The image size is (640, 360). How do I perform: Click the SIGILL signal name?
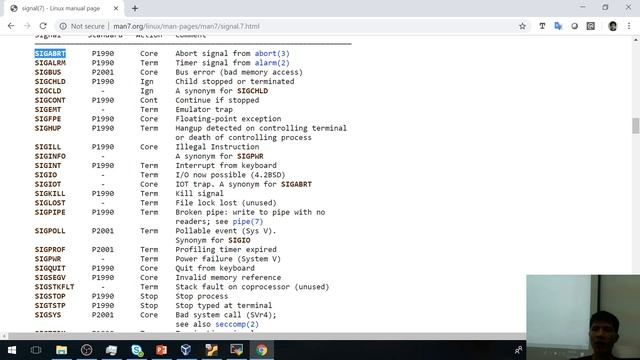[x=48, y=147]
